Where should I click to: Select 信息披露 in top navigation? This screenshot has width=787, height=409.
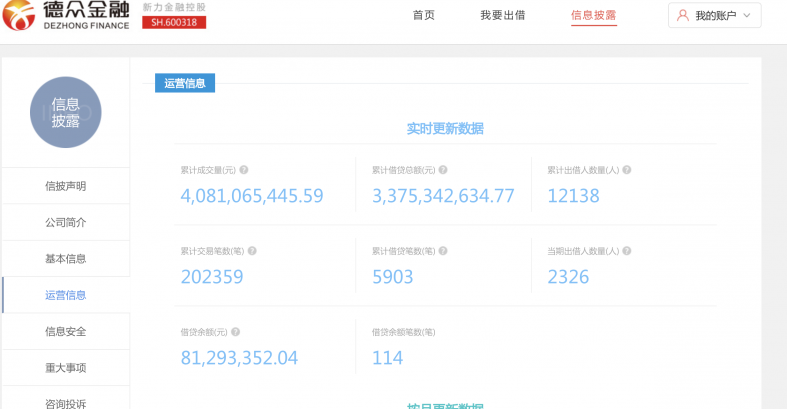click(593, 15)
